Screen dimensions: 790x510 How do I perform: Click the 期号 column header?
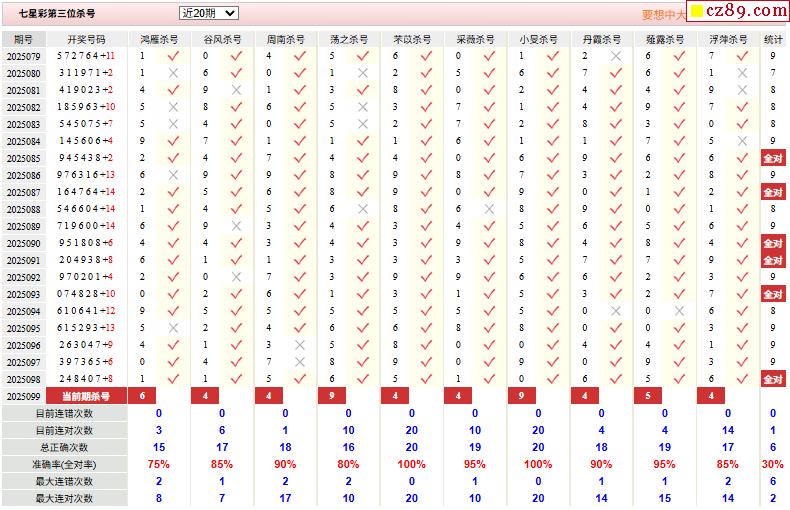[x=24, y=39]
